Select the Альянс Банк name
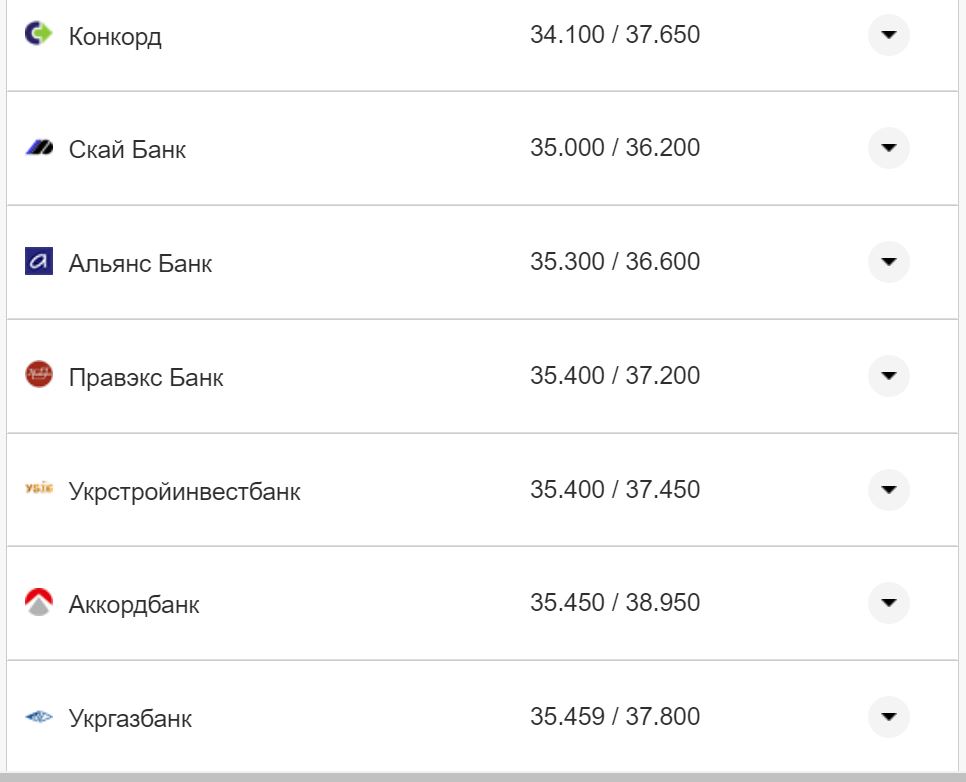 pos(140,264)
